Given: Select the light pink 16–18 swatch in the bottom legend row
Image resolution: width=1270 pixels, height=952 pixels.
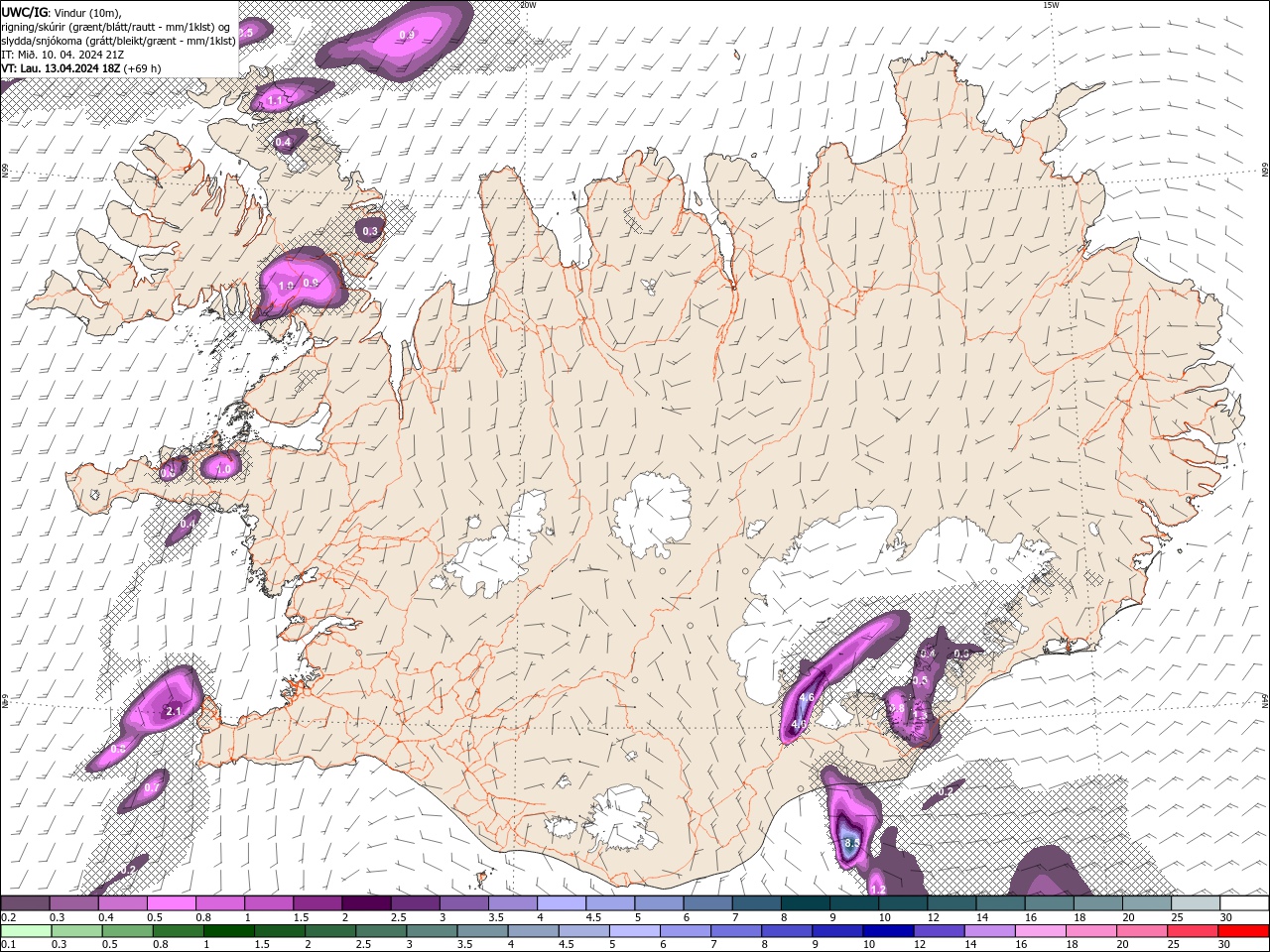Looking at the screenshot, I should 1040,930.
